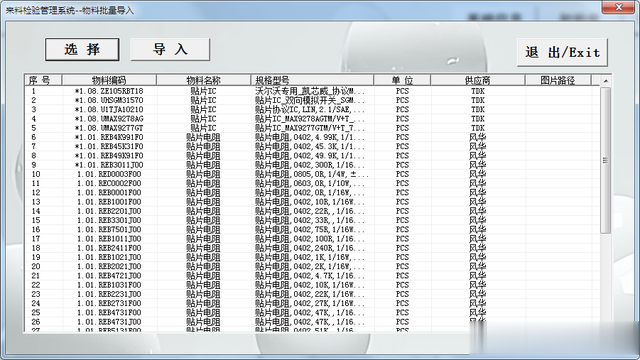Click the 供应商 column header
Image resolution: width=640 pixels, height=360 pixels.
tap(478, 80)
